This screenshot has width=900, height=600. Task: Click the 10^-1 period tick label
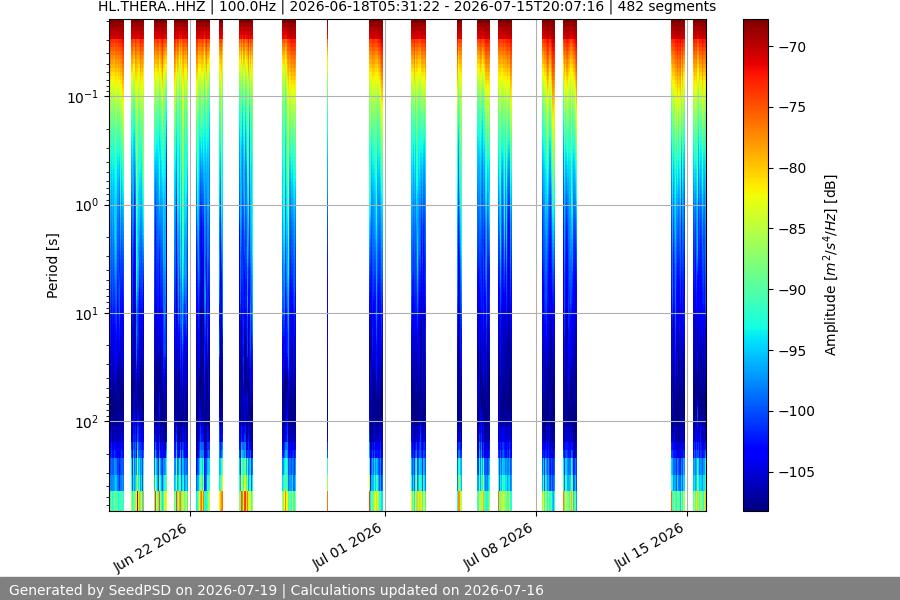82,97
